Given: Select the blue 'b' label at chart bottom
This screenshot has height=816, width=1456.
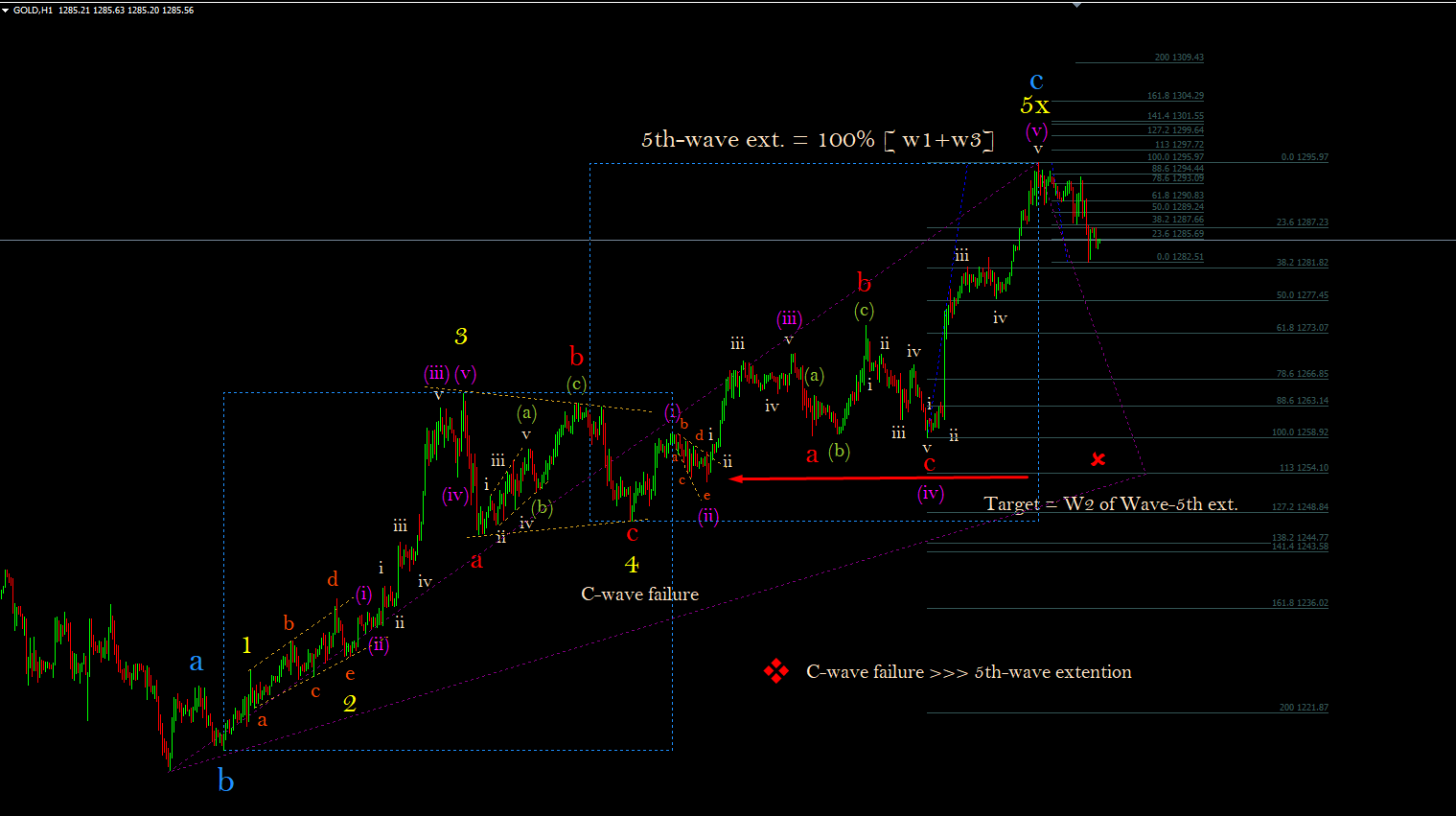Looking at the screenshot, I should pyautogui.click(x=226, y=781).
